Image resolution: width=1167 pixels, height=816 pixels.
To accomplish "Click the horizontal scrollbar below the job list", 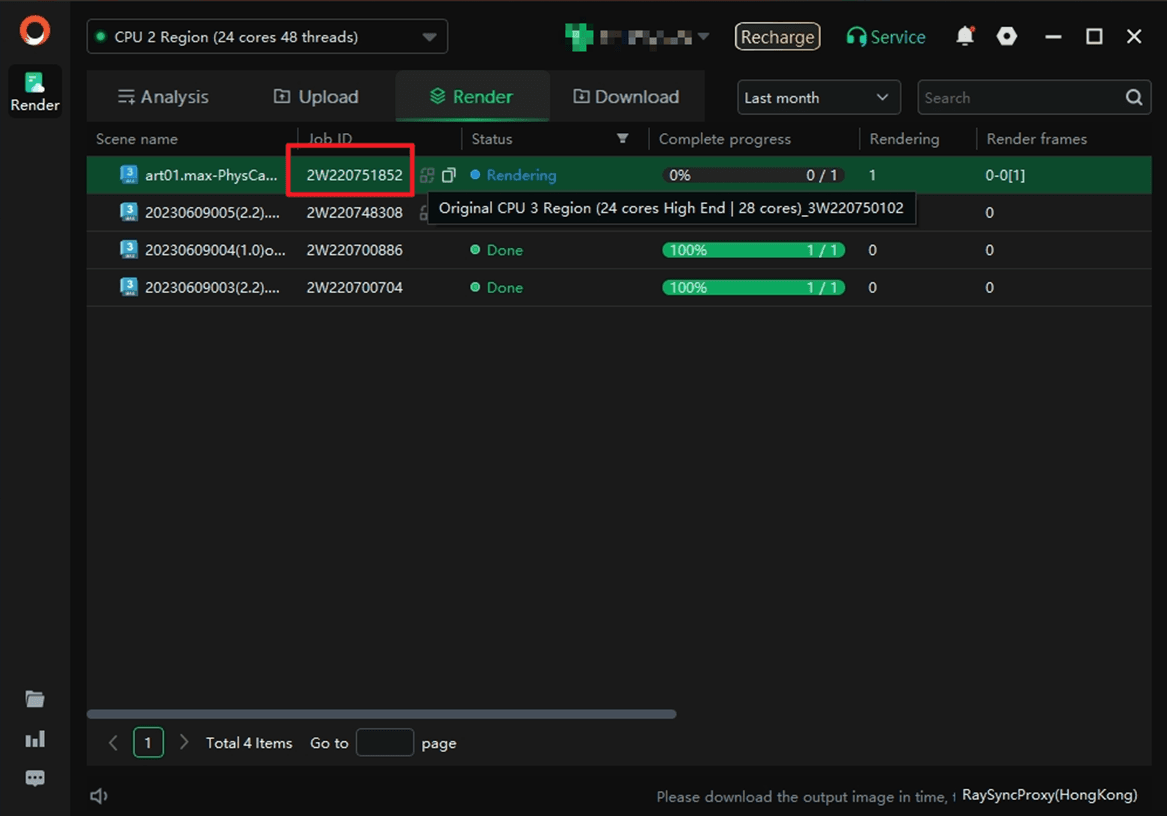I will 381,714.
